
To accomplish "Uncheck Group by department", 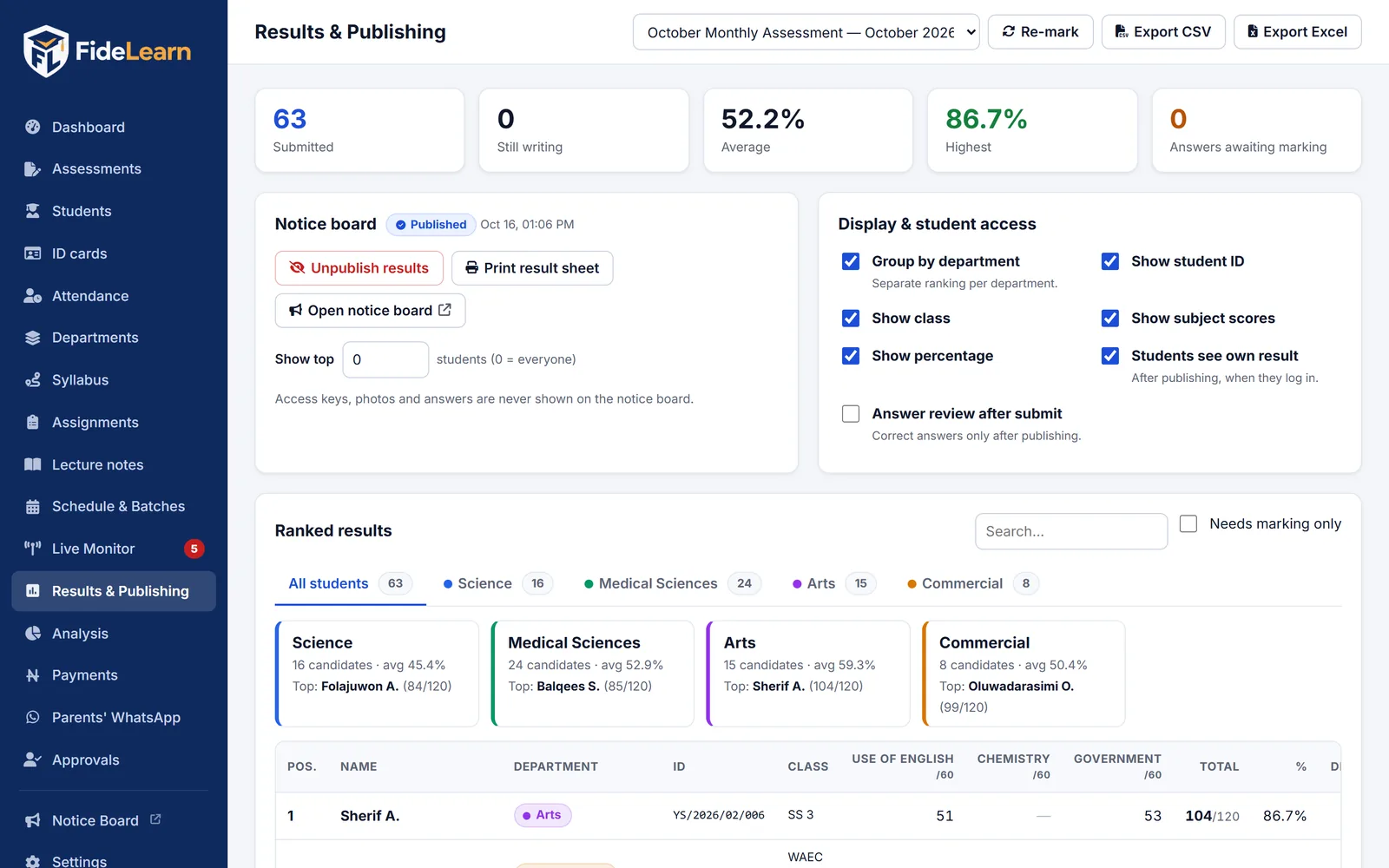I will pos(851,261).
